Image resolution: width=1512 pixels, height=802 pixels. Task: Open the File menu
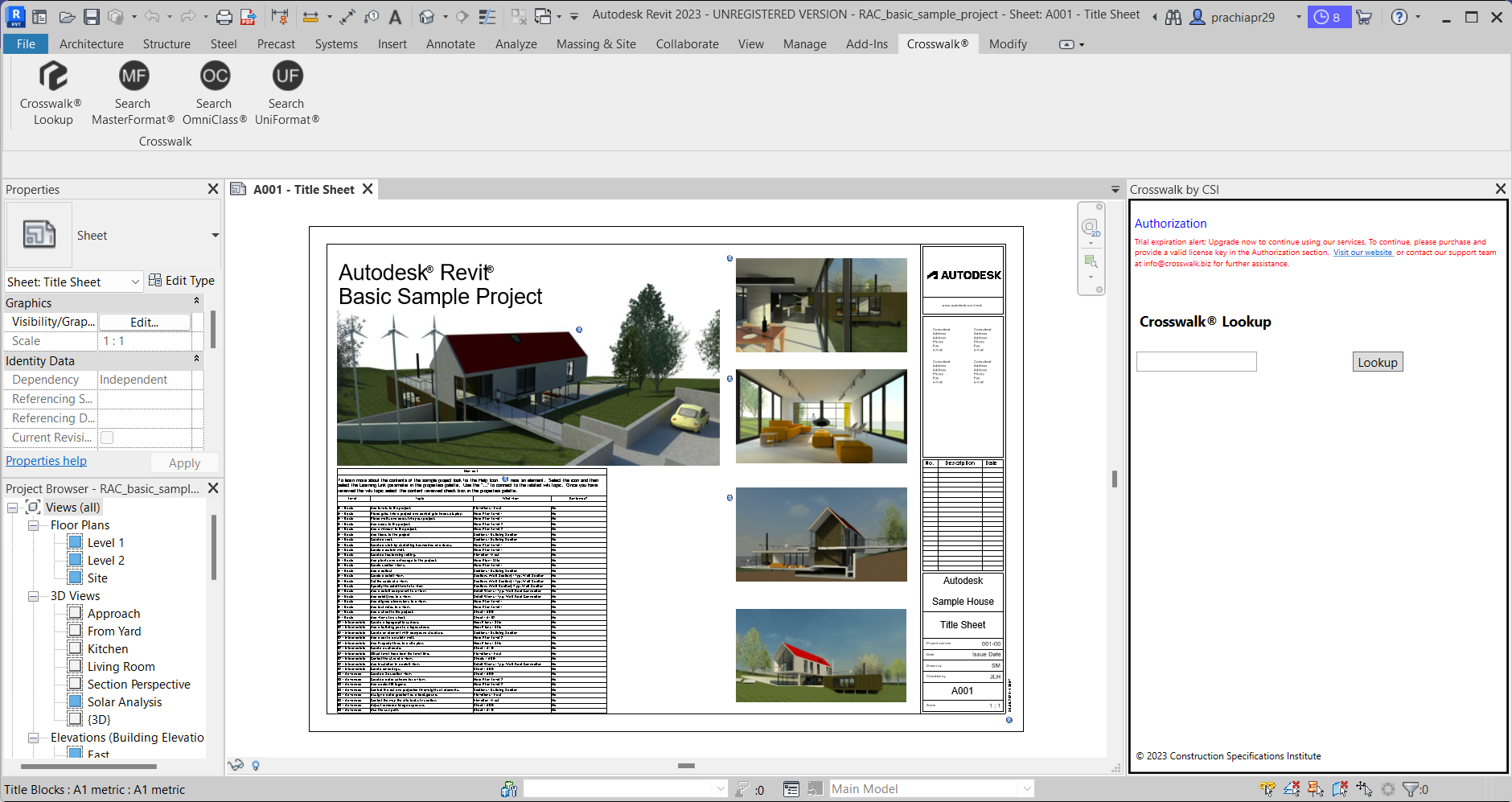point(26,44)
